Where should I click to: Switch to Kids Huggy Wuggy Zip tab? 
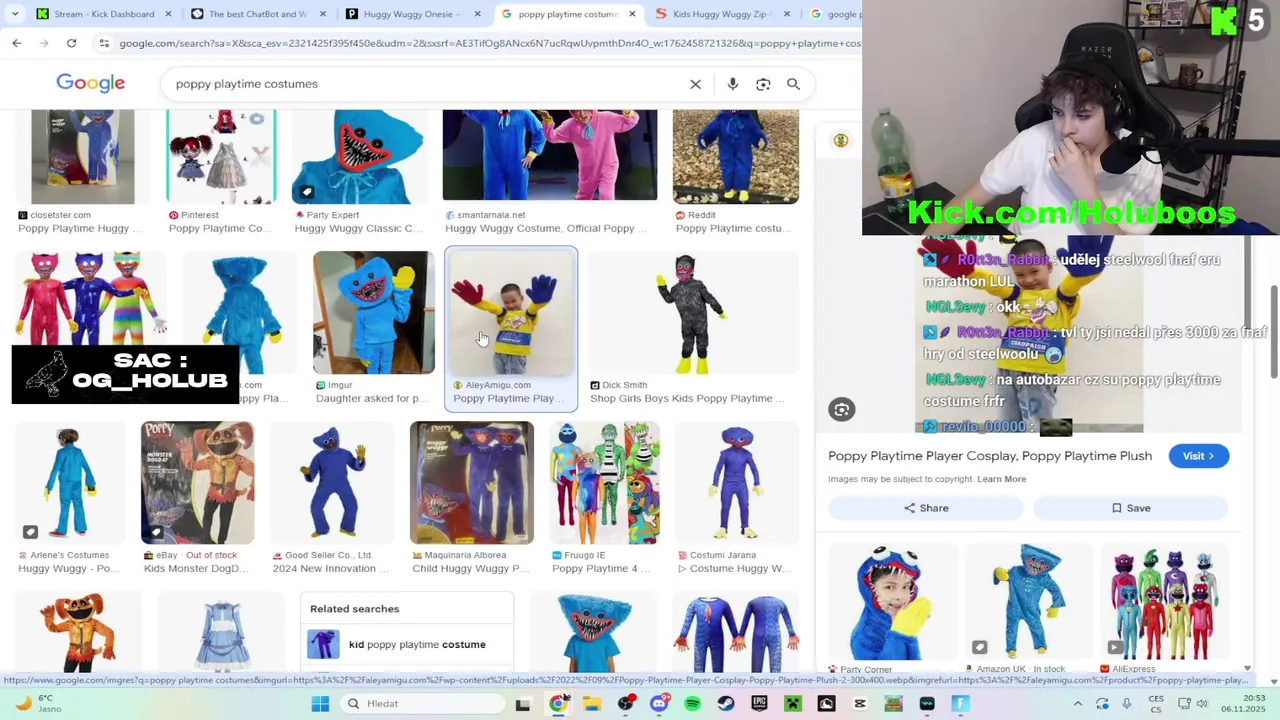pos(720,14)
